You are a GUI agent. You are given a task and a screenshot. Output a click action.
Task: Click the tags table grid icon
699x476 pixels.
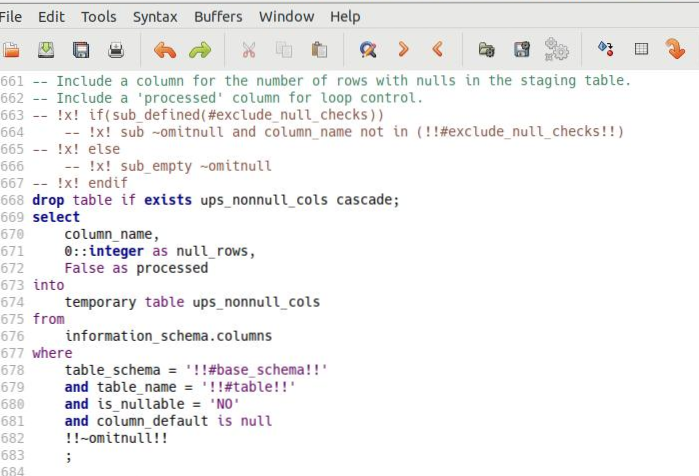641,49
